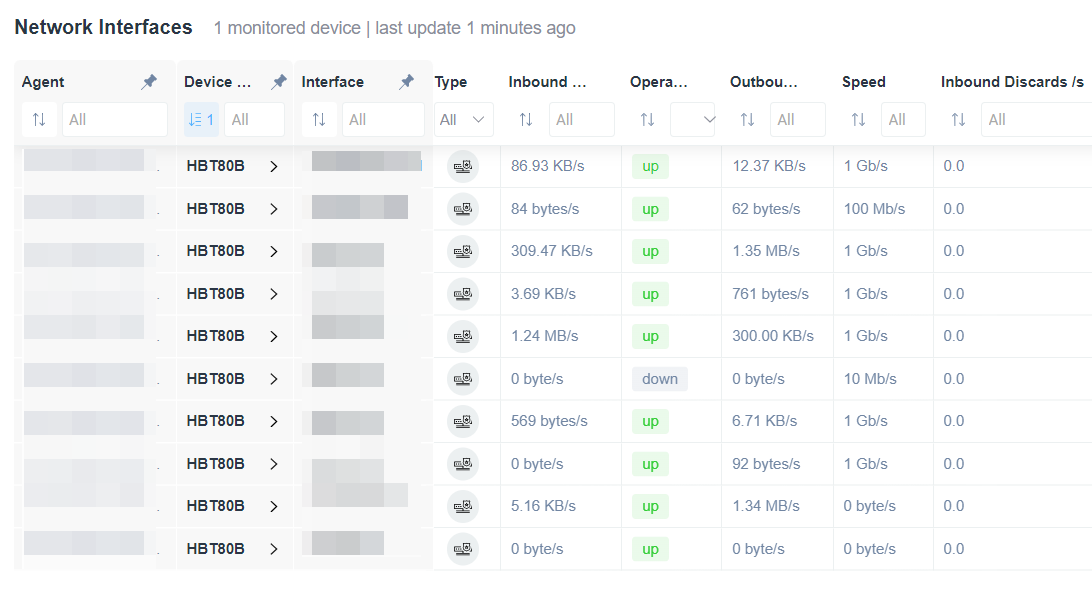The width and height of the screenshot is (1092, 603).
Task: Open the Type filter dropdown
Action: (463, 119)
